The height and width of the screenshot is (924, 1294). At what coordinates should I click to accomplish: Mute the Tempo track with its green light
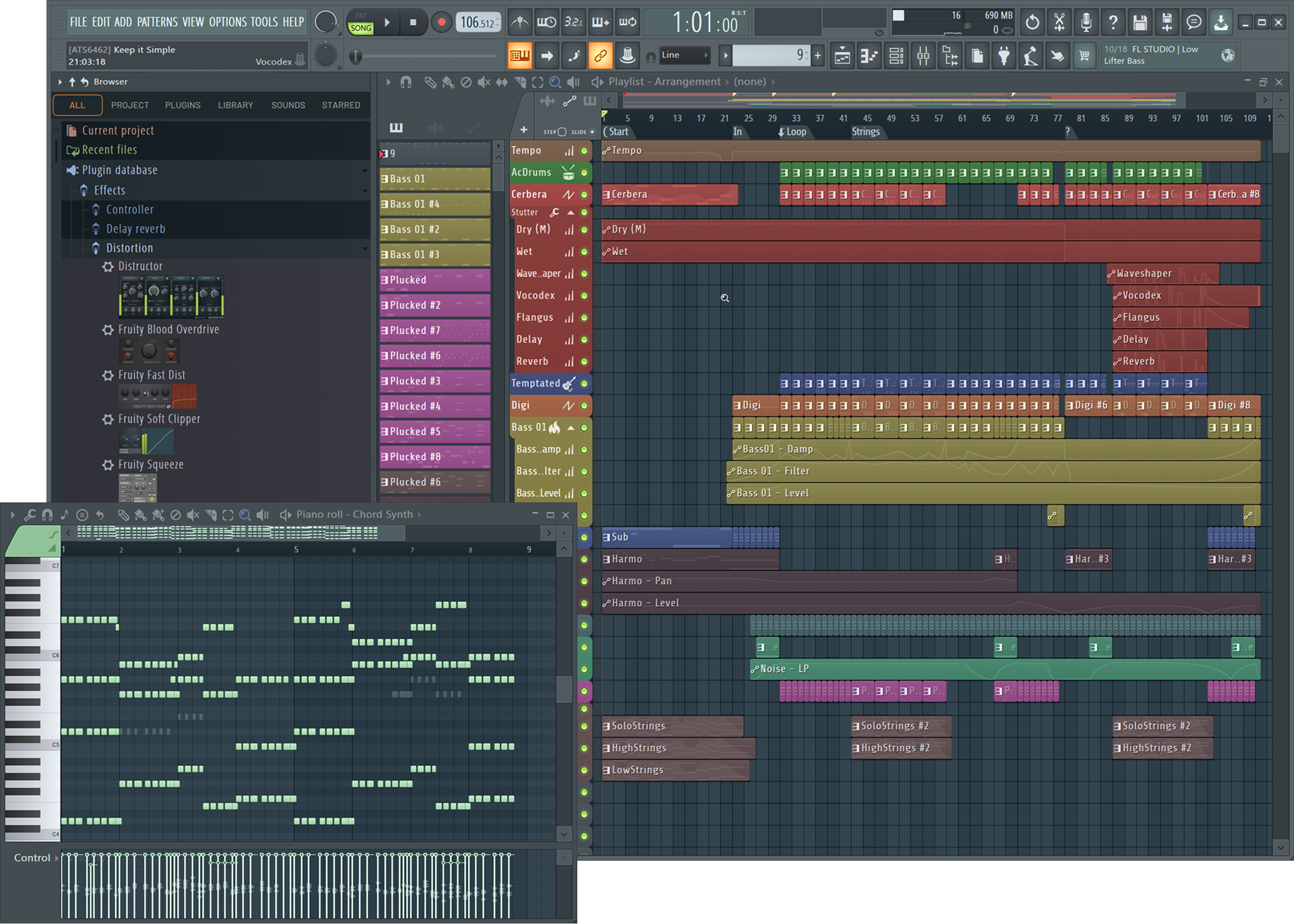coord(585,151)
